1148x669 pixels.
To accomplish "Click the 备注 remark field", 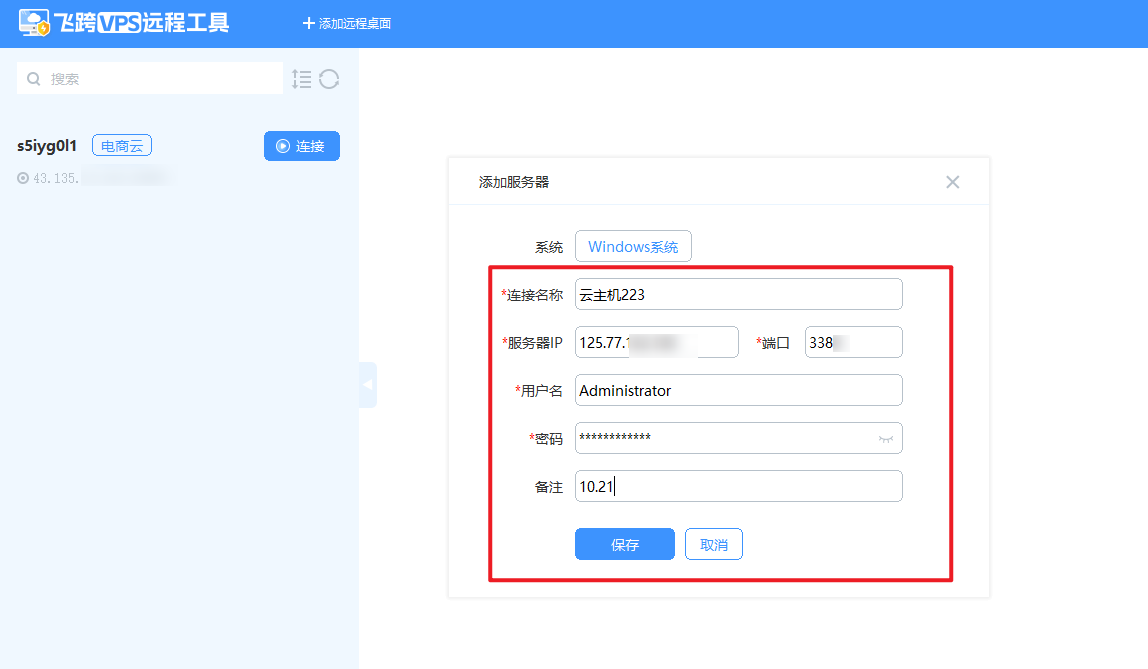I will (738, 487).
